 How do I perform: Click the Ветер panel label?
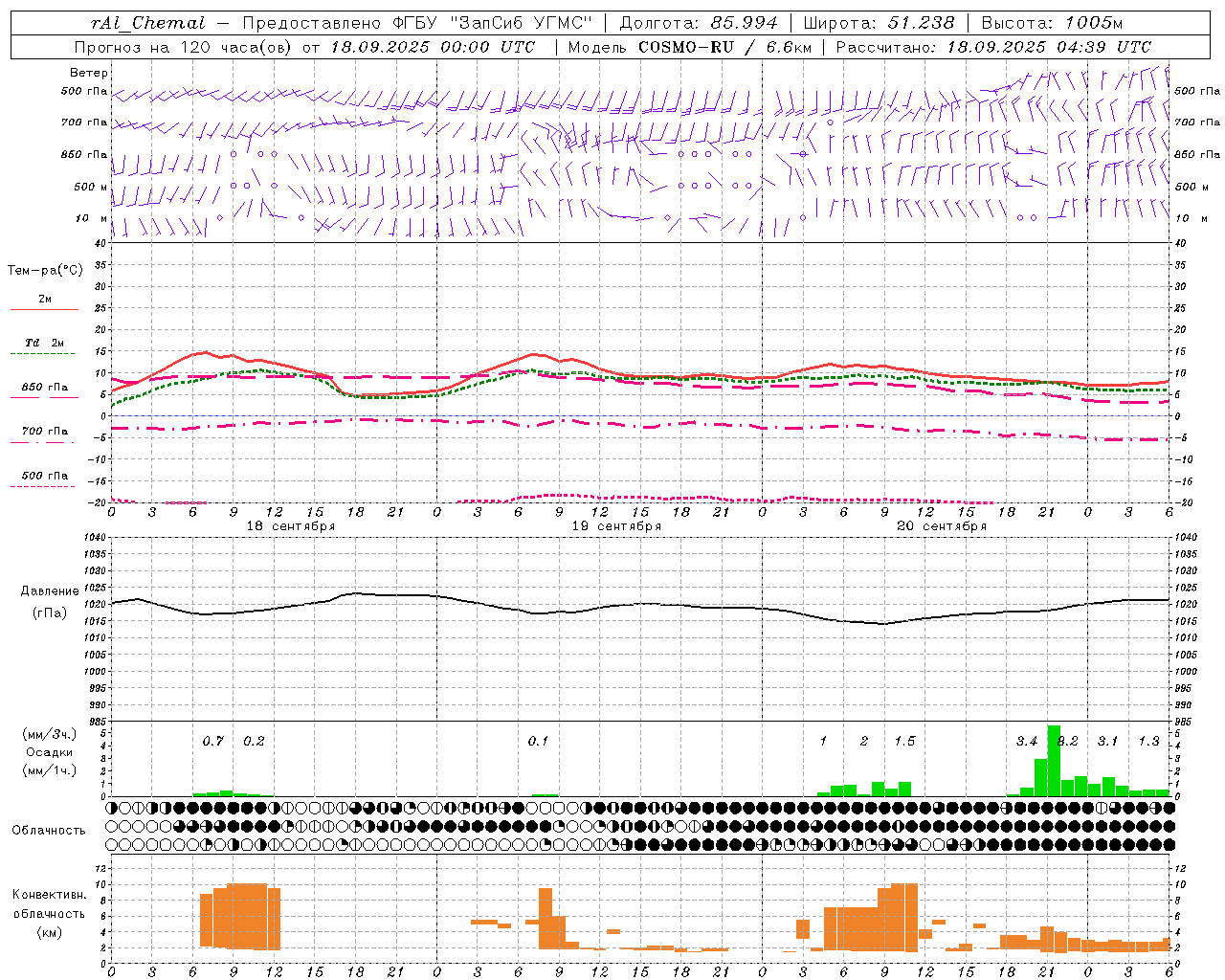[89, 73]
